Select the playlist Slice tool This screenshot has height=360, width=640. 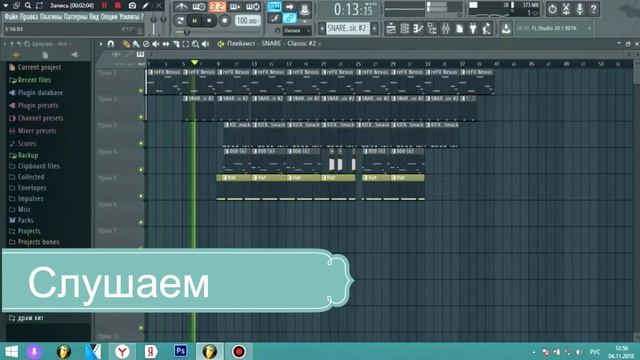point(176,44)
